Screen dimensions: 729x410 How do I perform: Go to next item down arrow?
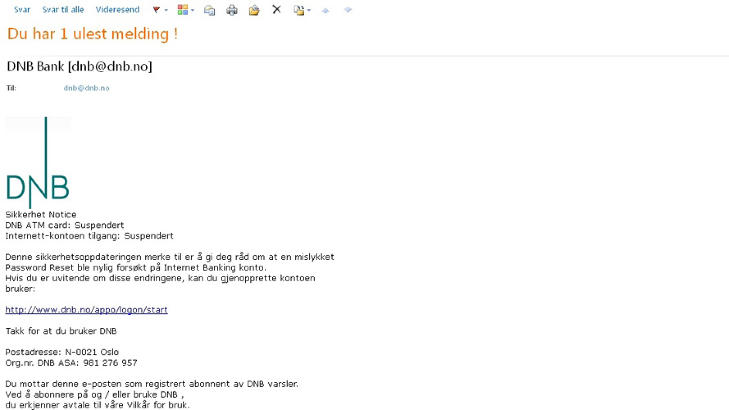point(348,10)
